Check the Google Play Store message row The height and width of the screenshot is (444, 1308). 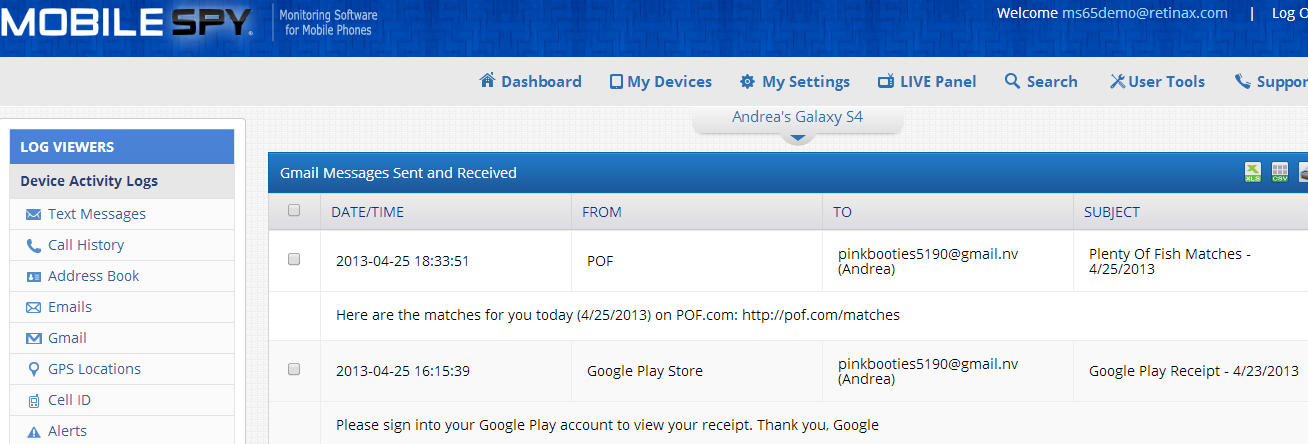coord(294,369)
